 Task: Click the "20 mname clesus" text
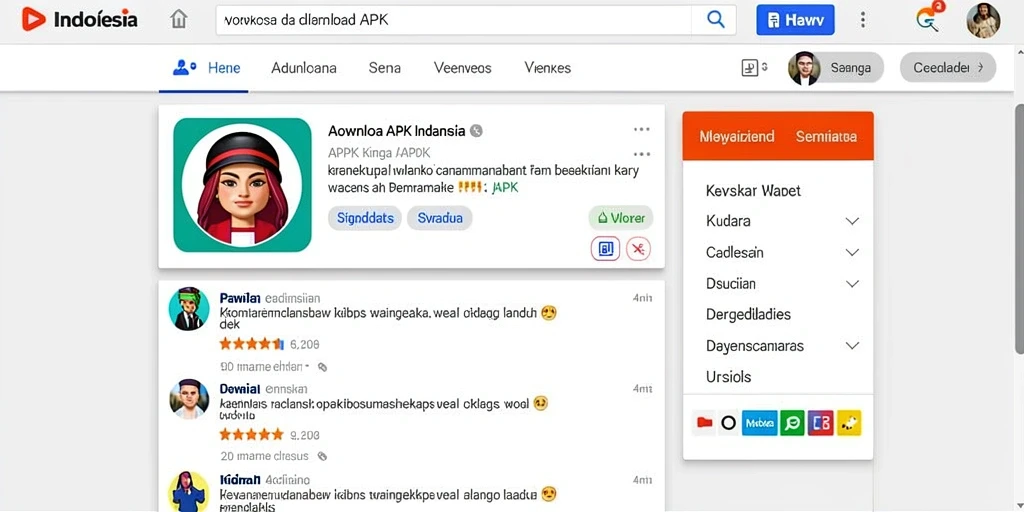coord(264,456)
